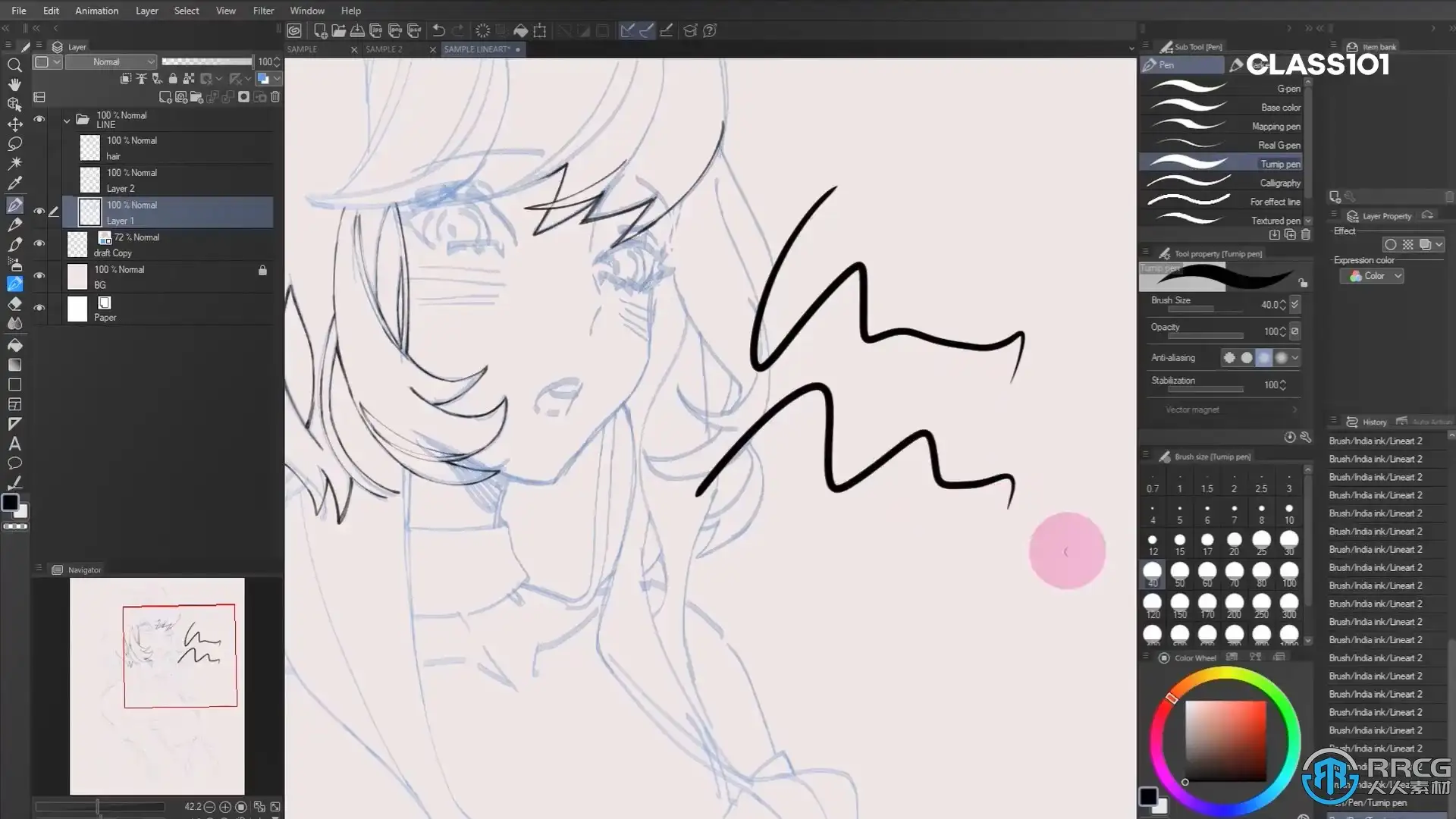The height and width of the screenshot is (819, 1456).
Task: Hide the LINE folder layer
Action: 39,119
